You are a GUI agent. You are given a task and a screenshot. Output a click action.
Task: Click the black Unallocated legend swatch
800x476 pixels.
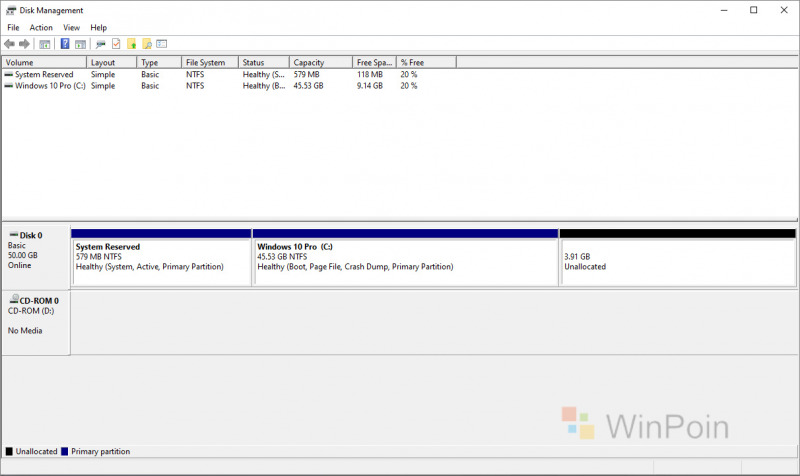pyautogui.click(x=9, y=452)
